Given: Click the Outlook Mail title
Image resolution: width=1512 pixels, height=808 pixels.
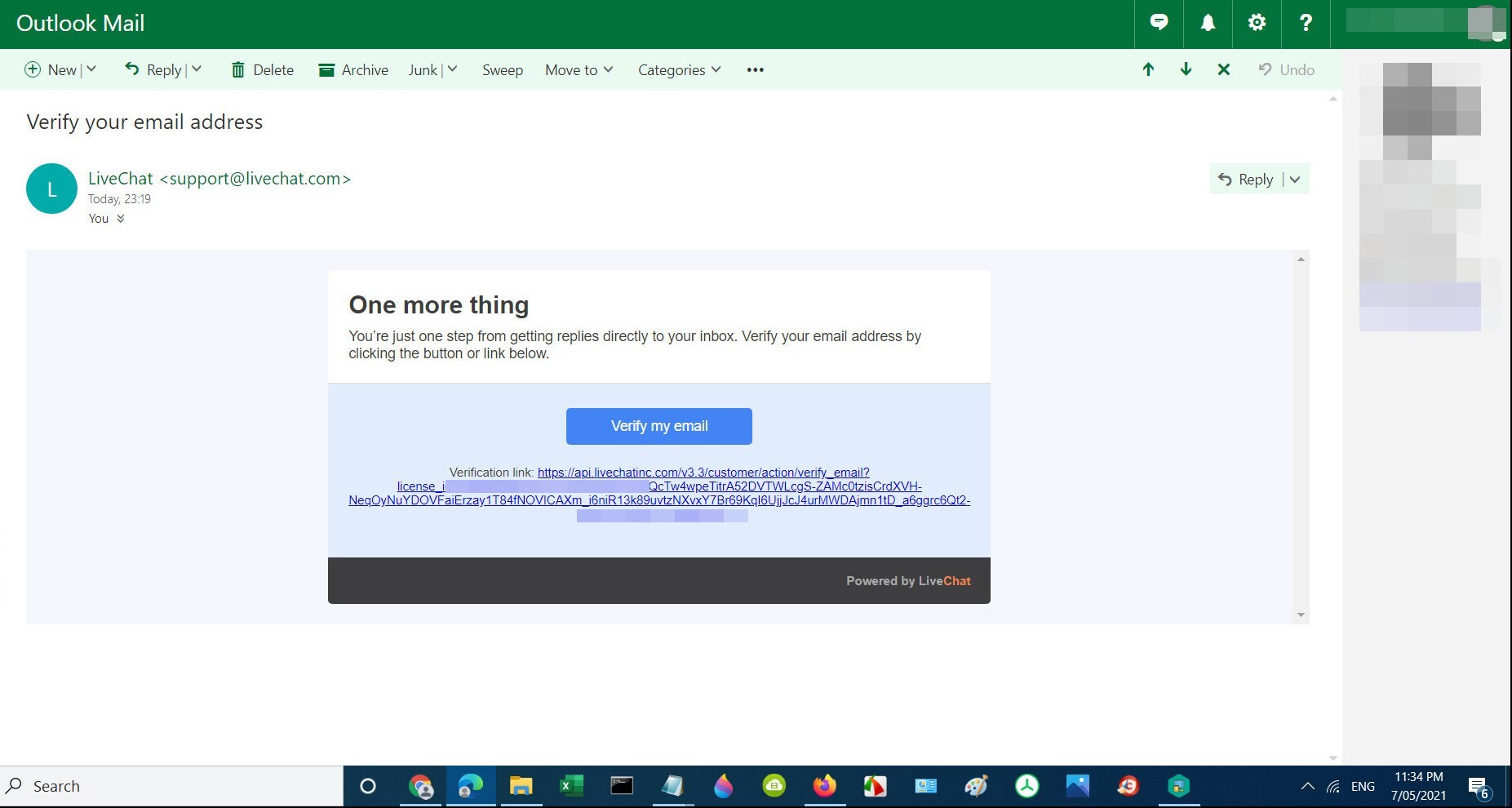Looking at the screenshot, I should (x=80, y=23).
